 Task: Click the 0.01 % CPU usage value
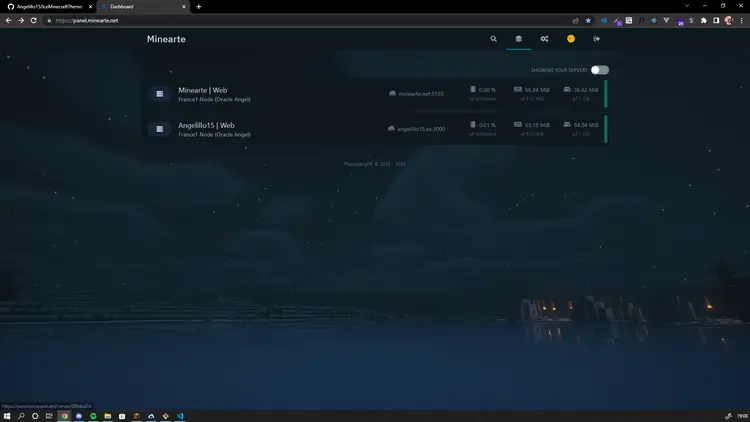pos(487,125)
